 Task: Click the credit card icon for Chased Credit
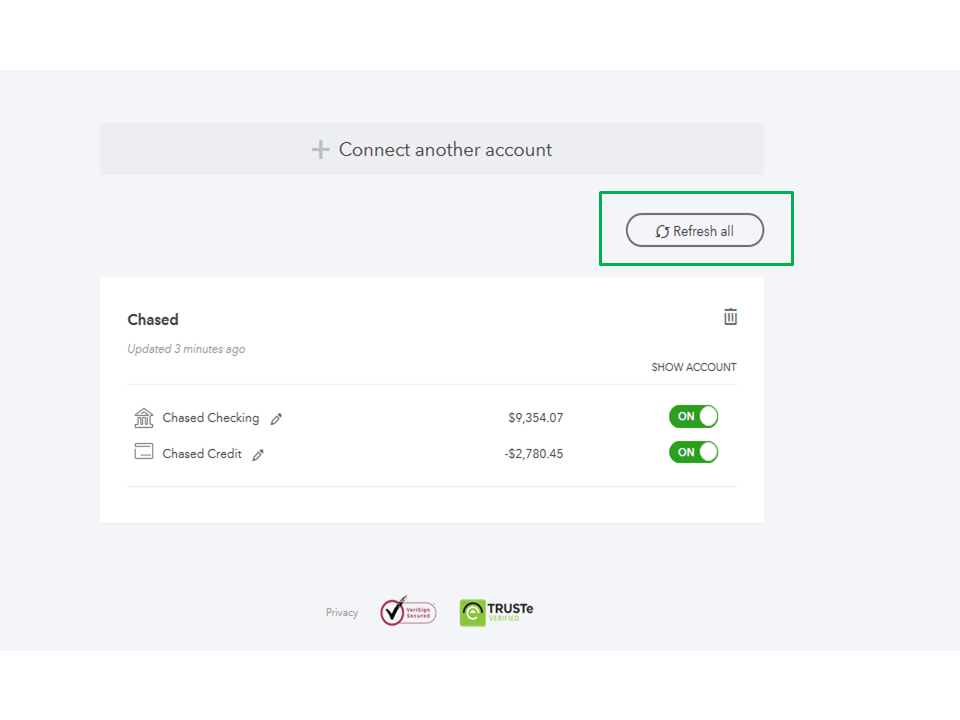[x=144, y=452]
